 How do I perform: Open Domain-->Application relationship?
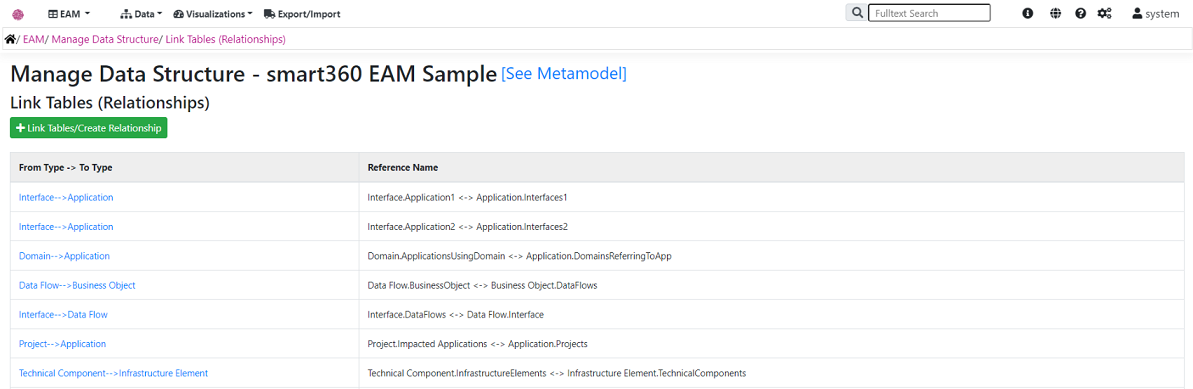pyautogui.click(x=64, y=256)
